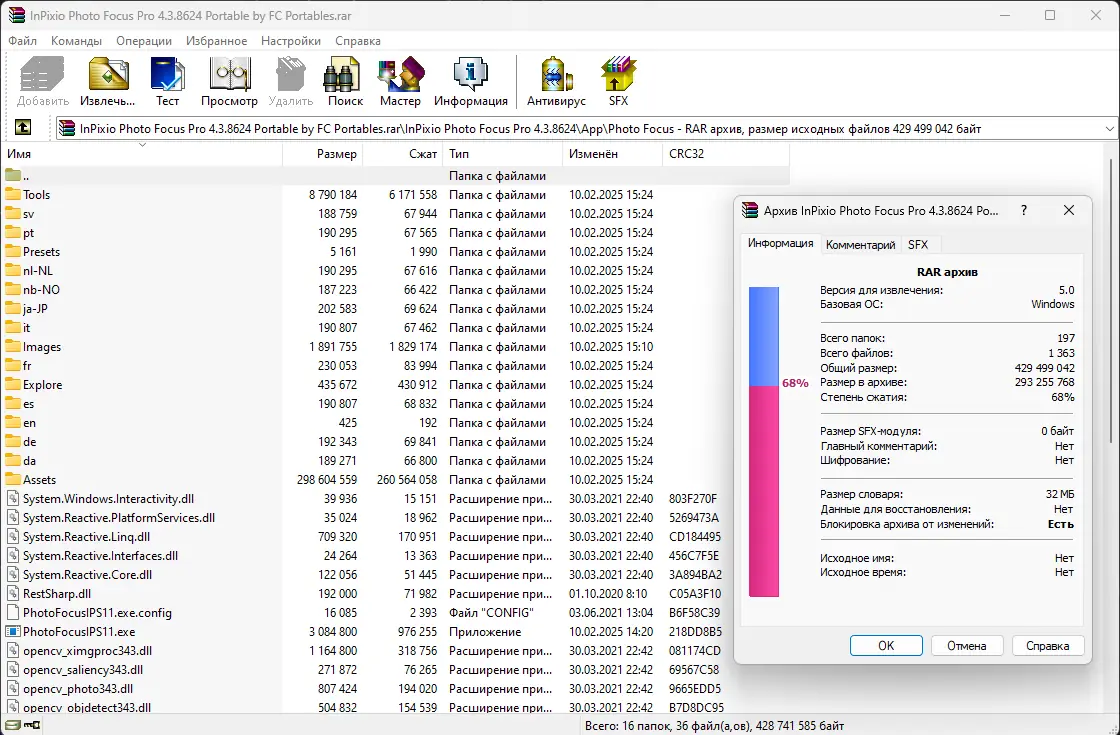Click the Удалить (Delete) toolbar icon
1120x735 pixels.
point(291,74)
